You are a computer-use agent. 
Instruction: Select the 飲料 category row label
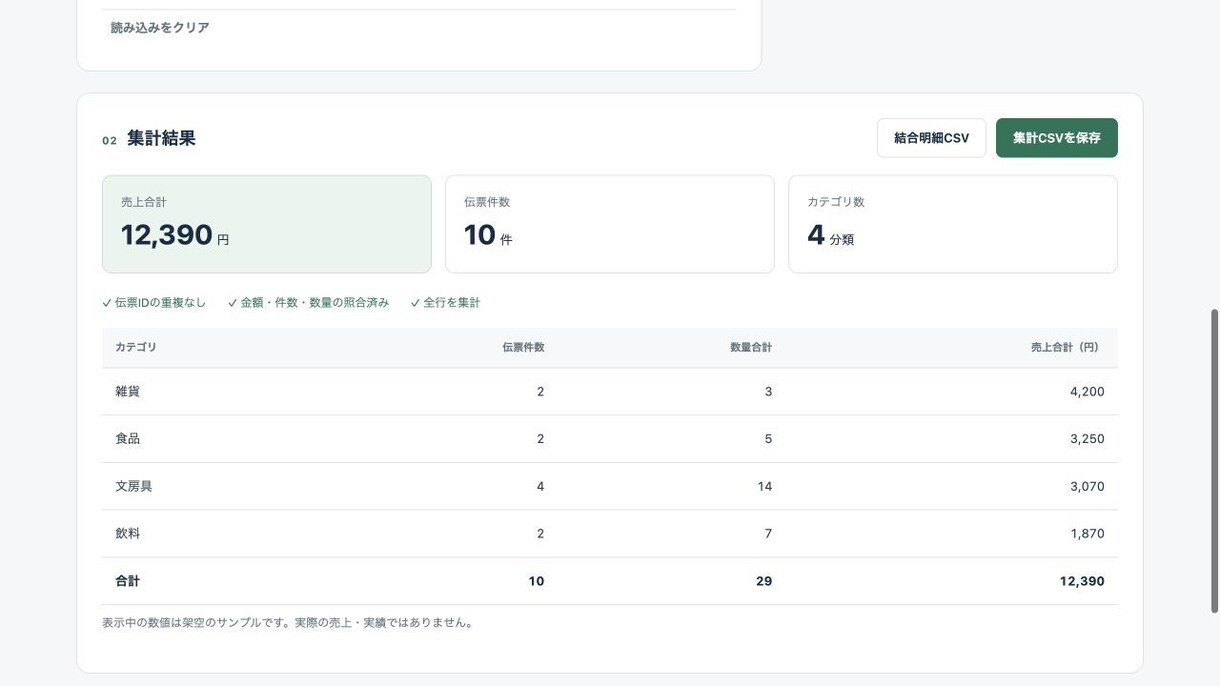(x=128, y=534)
